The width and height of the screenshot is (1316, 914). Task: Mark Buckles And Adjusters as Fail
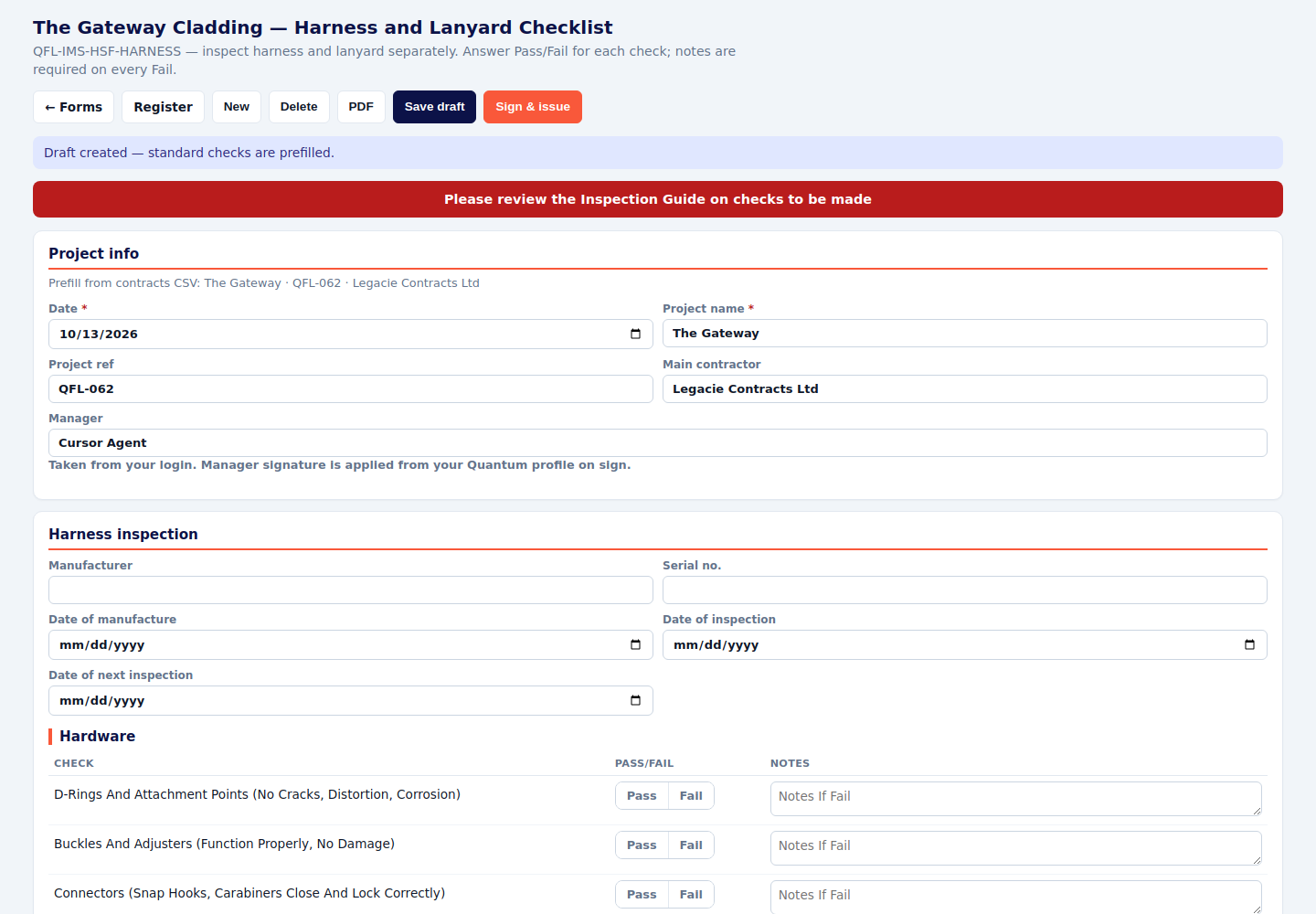(691, 845)
